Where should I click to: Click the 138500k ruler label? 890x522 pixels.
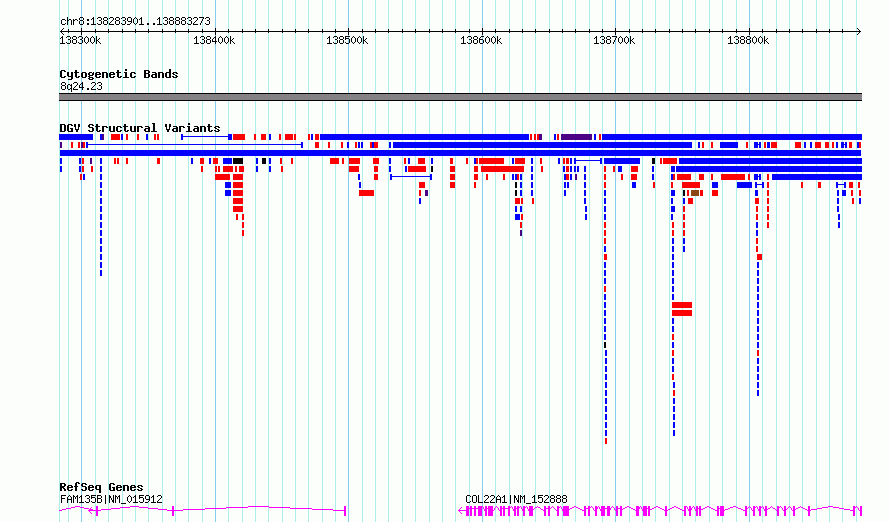click(x=347, y=40)
